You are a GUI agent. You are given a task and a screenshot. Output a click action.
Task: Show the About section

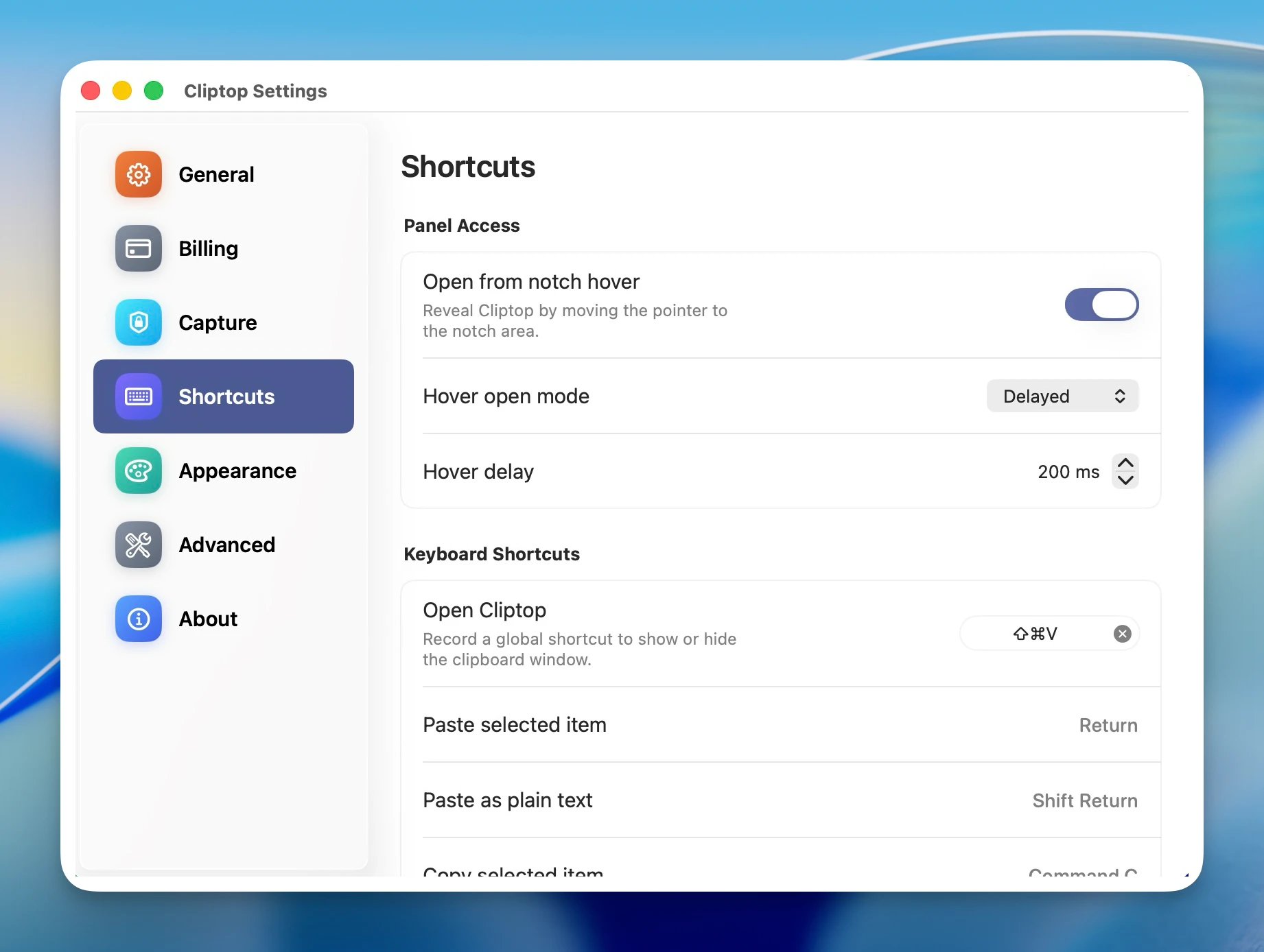[224, 619]
